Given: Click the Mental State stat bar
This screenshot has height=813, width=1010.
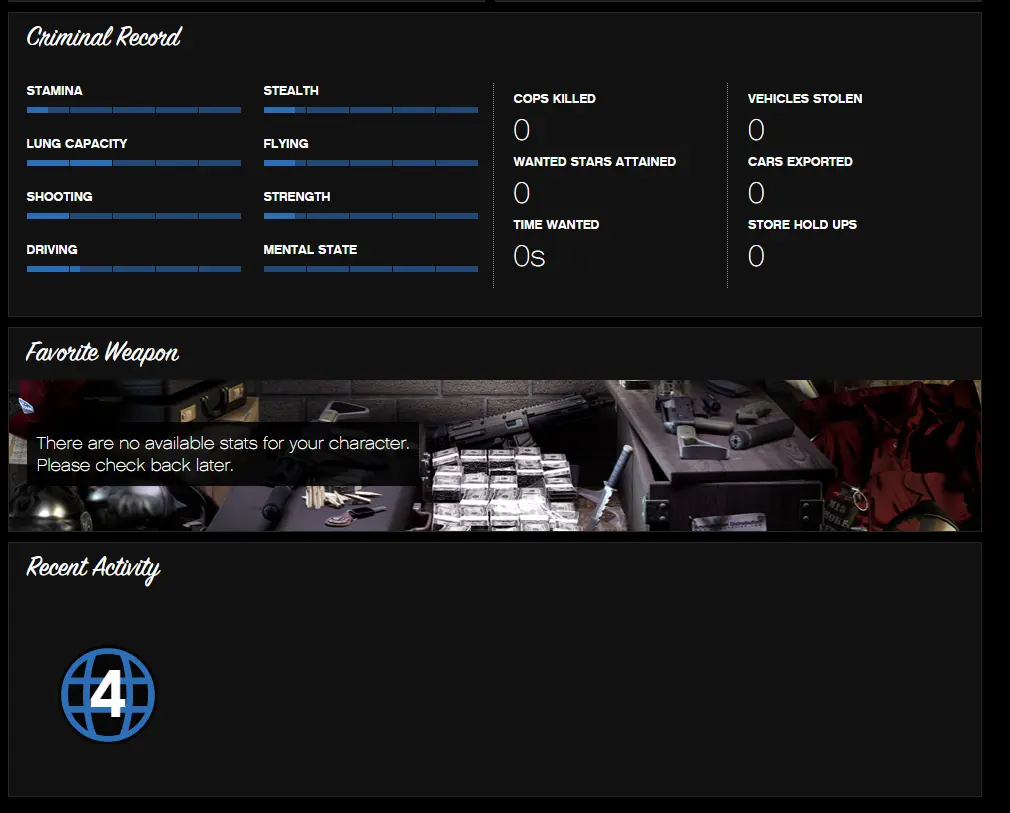Looking at the screenshot, I should tap(371, 269).
